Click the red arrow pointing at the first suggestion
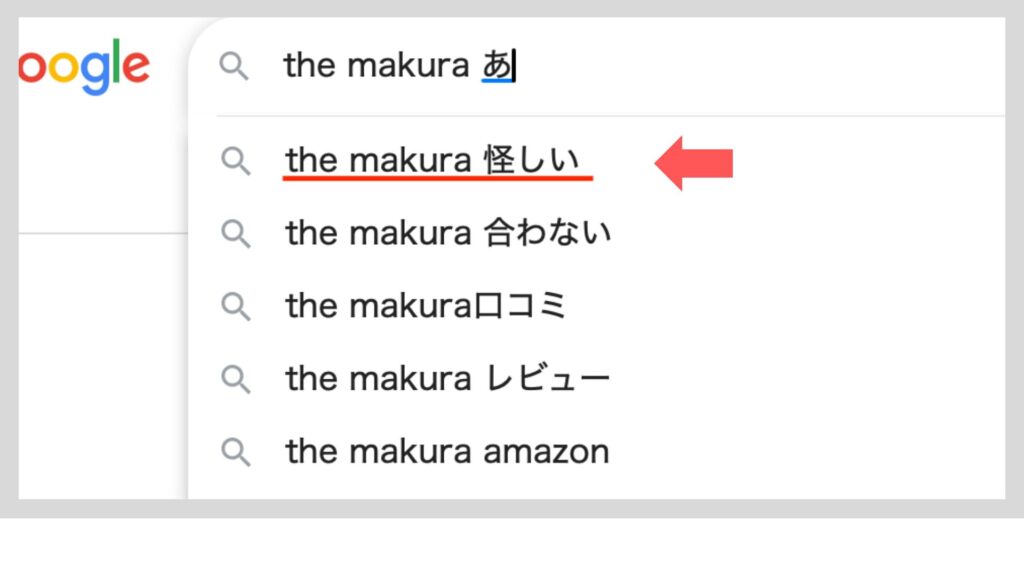 [694, 163]
